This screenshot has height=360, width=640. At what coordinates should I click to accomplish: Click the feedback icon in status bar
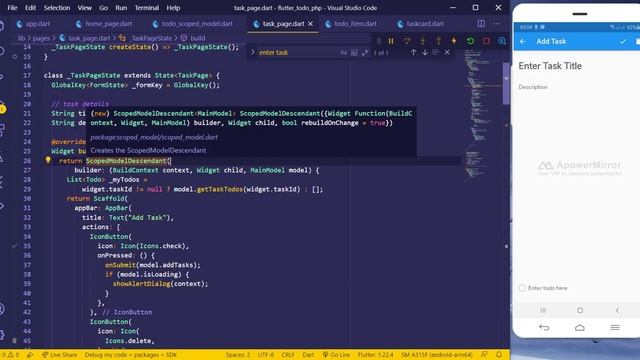pyautogui.click(x=484, y=355)
